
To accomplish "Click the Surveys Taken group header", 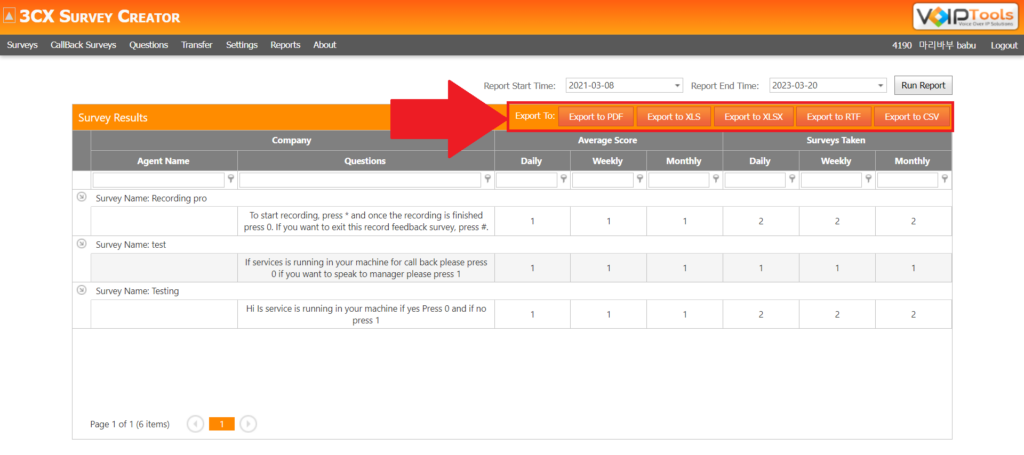I will 837,140.
